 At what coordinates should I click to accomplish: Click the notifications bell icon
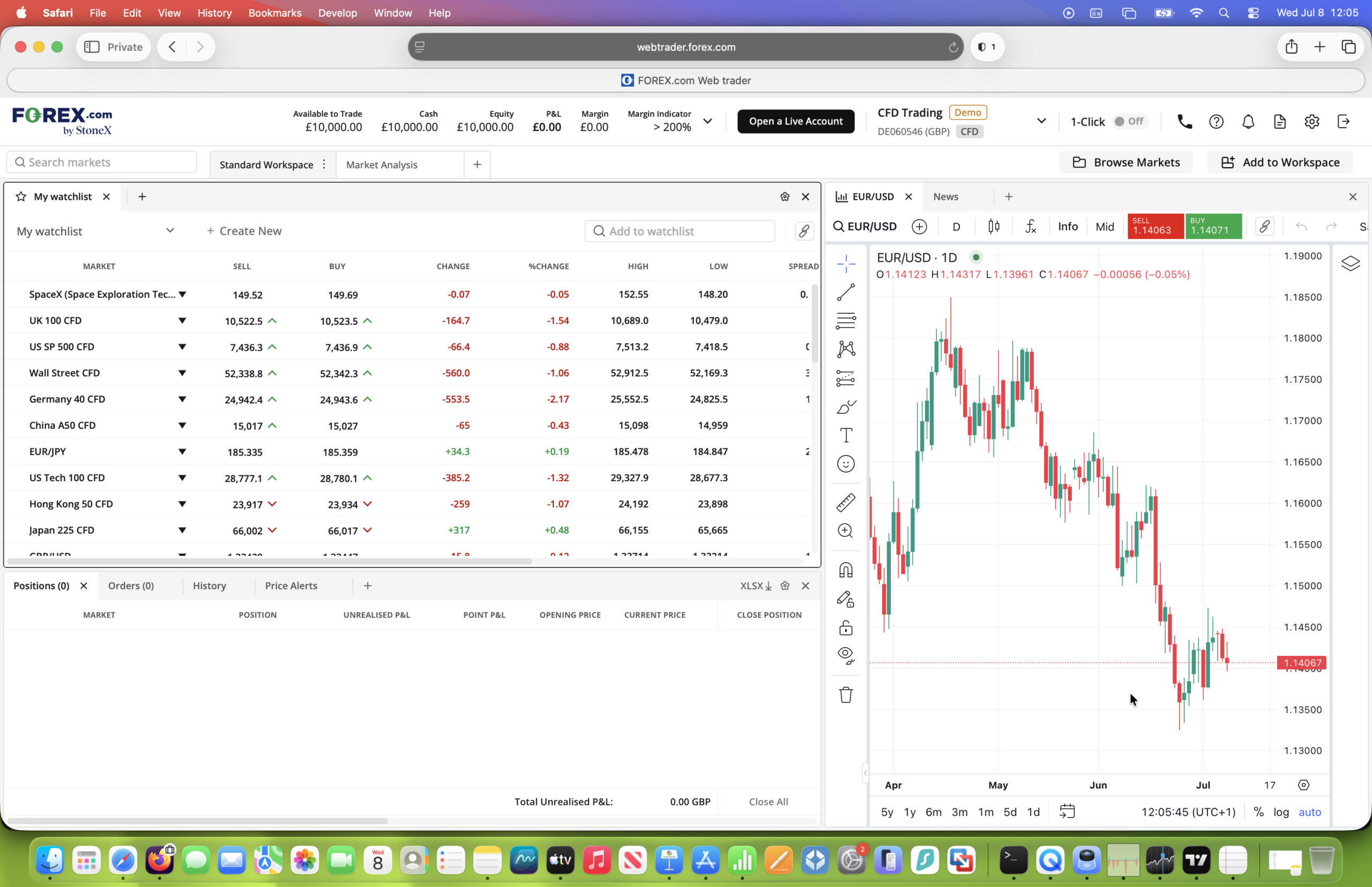click(1248, 122)
